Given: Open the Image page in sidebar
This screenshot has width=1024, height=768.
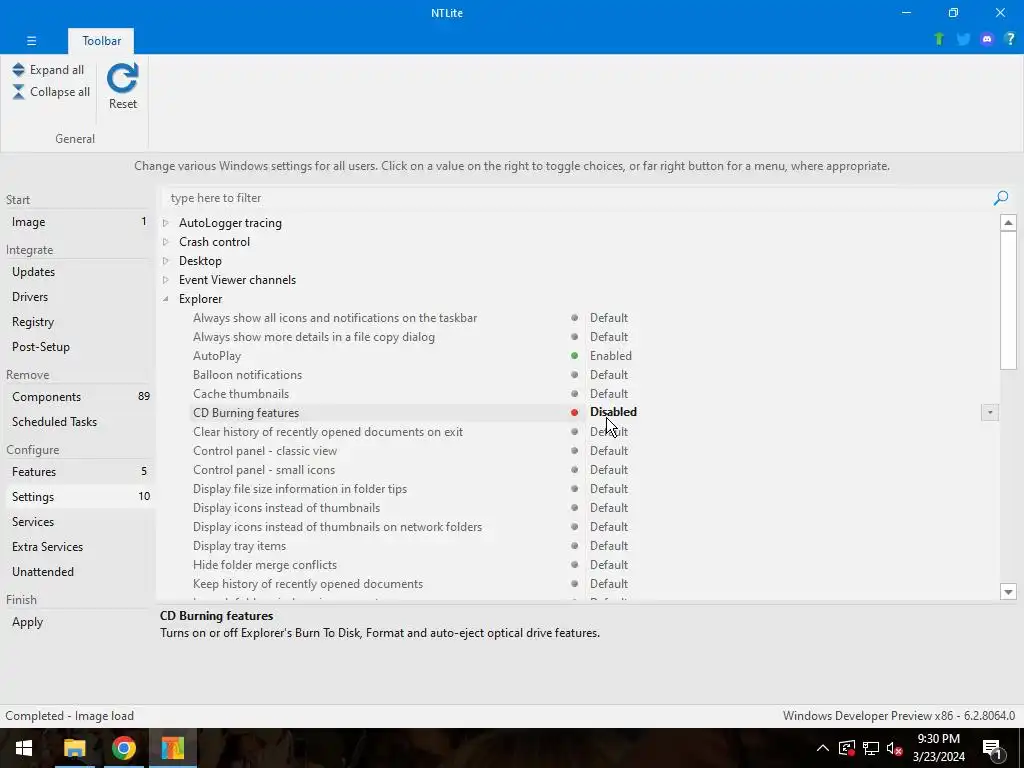Looking at the screenshot, I should coord(78,222).
